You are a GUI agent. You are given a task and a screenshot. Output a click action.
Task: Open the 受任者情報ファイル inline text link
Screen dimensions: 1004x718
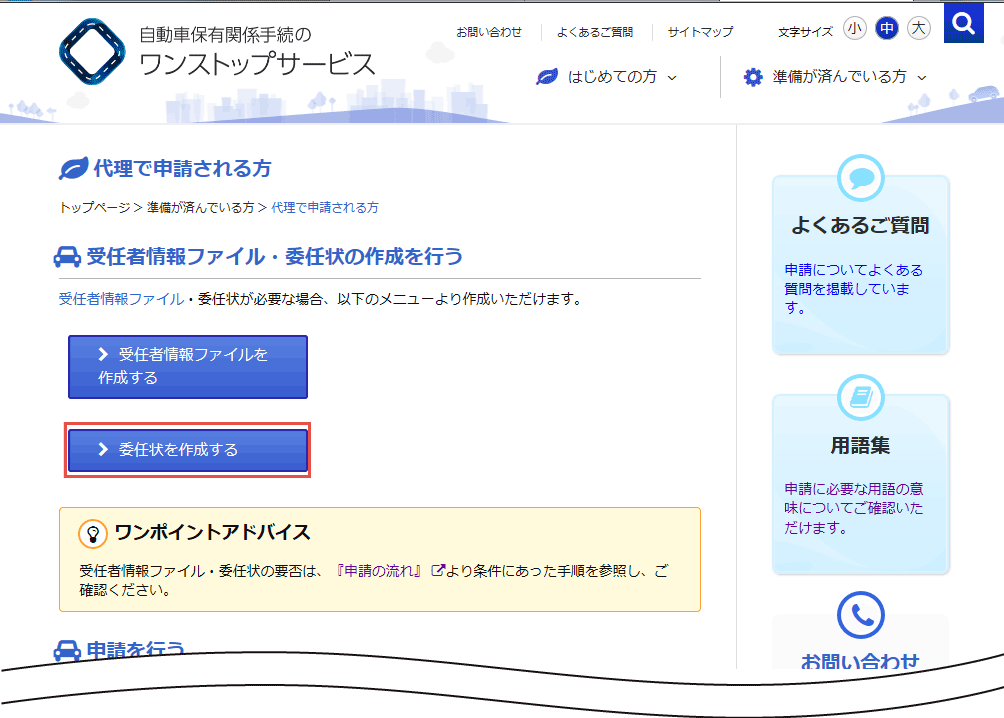121,299
